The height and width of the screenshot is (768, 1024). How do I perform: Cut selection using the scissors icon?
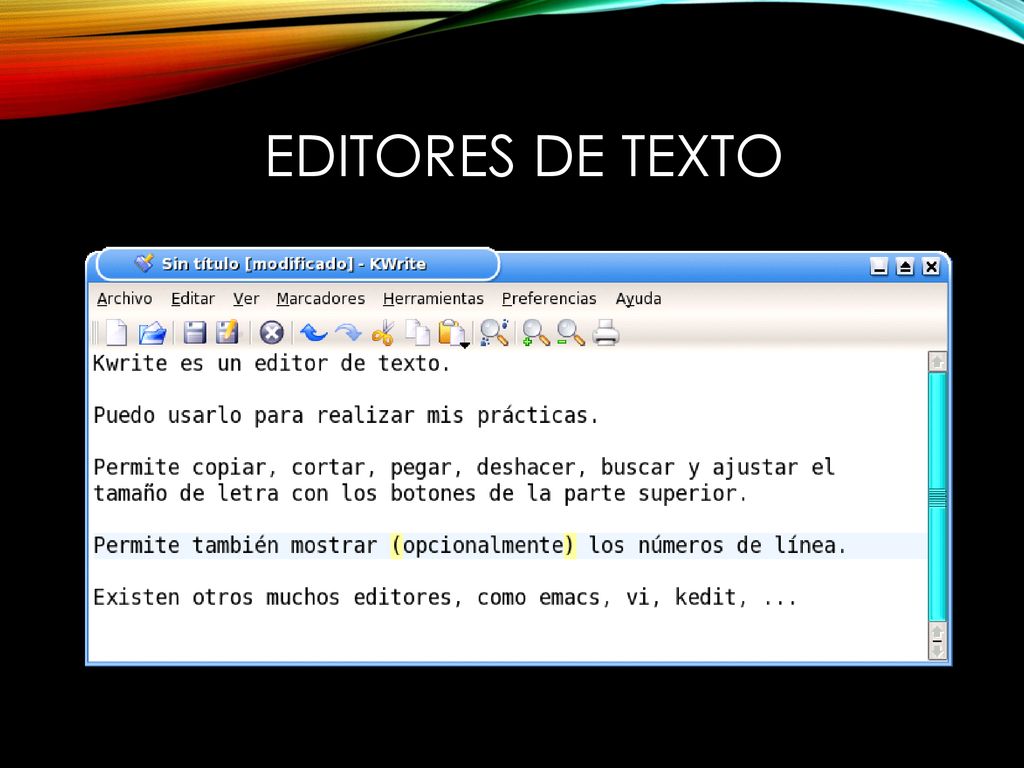383,333
